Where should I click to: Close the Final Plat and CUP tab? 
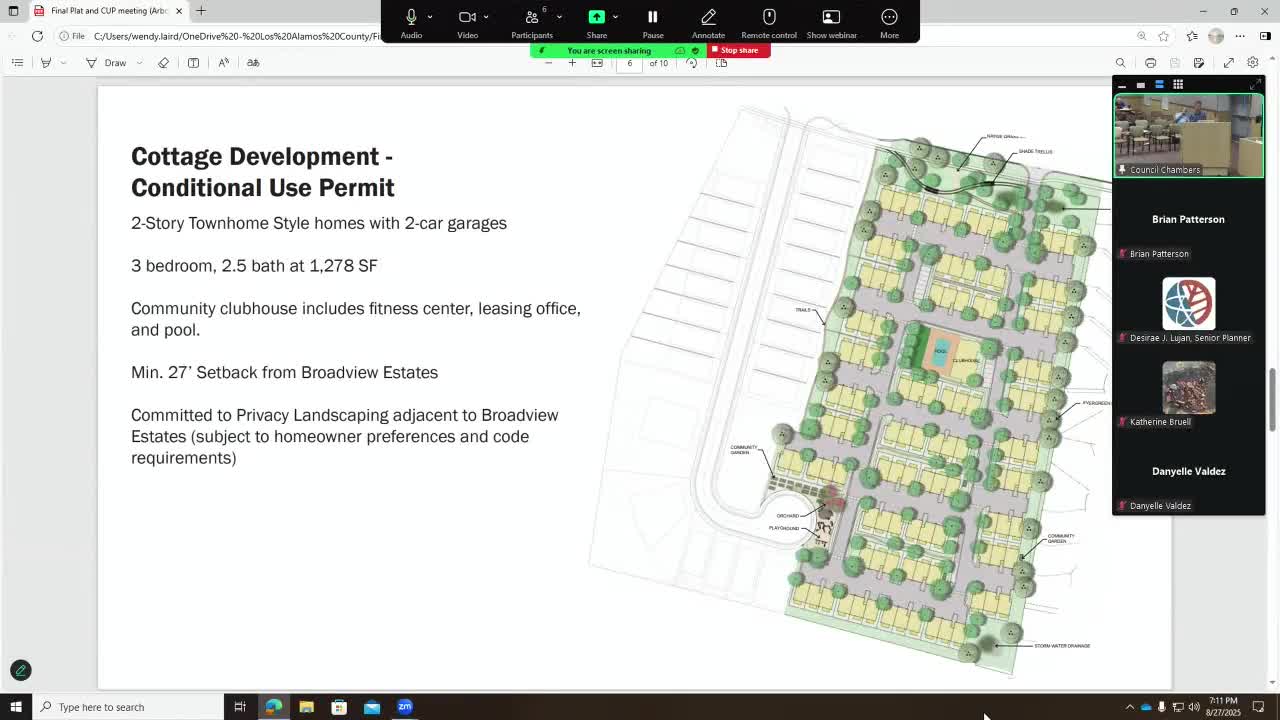click(x=179, y=11)
